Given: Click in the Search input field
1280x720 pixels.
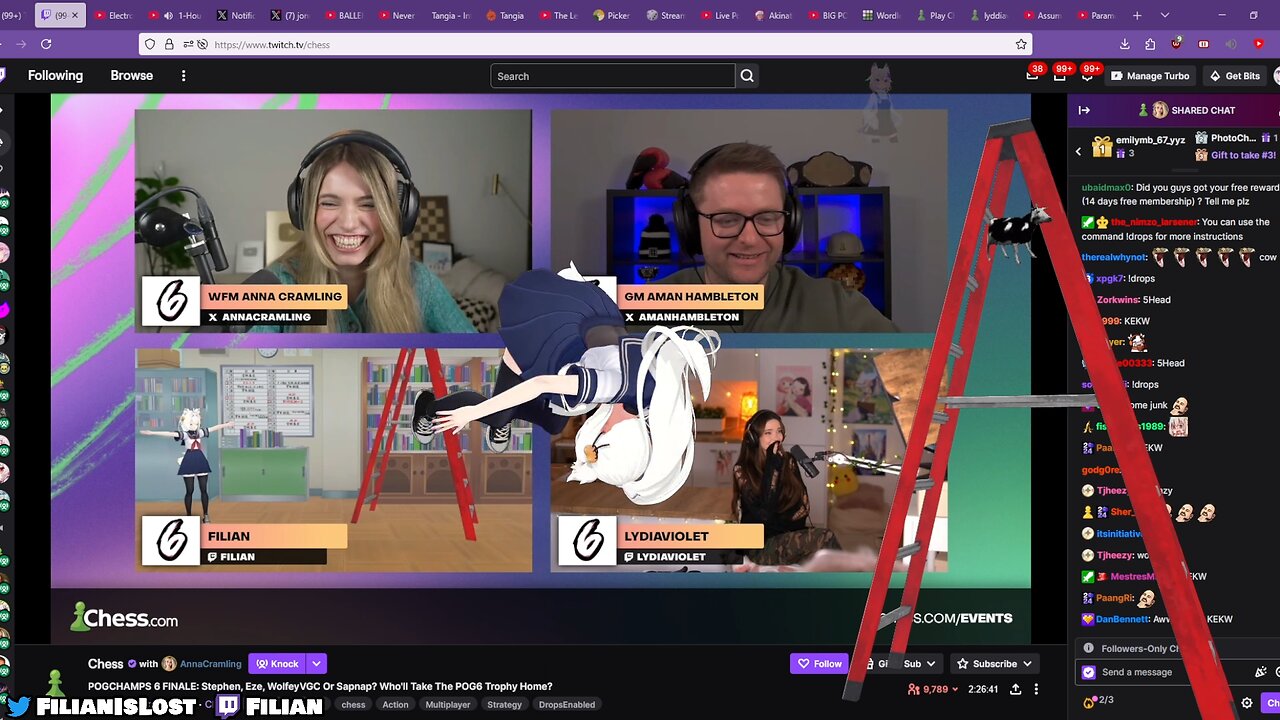Looking at the screenshot, I should 612,76.
